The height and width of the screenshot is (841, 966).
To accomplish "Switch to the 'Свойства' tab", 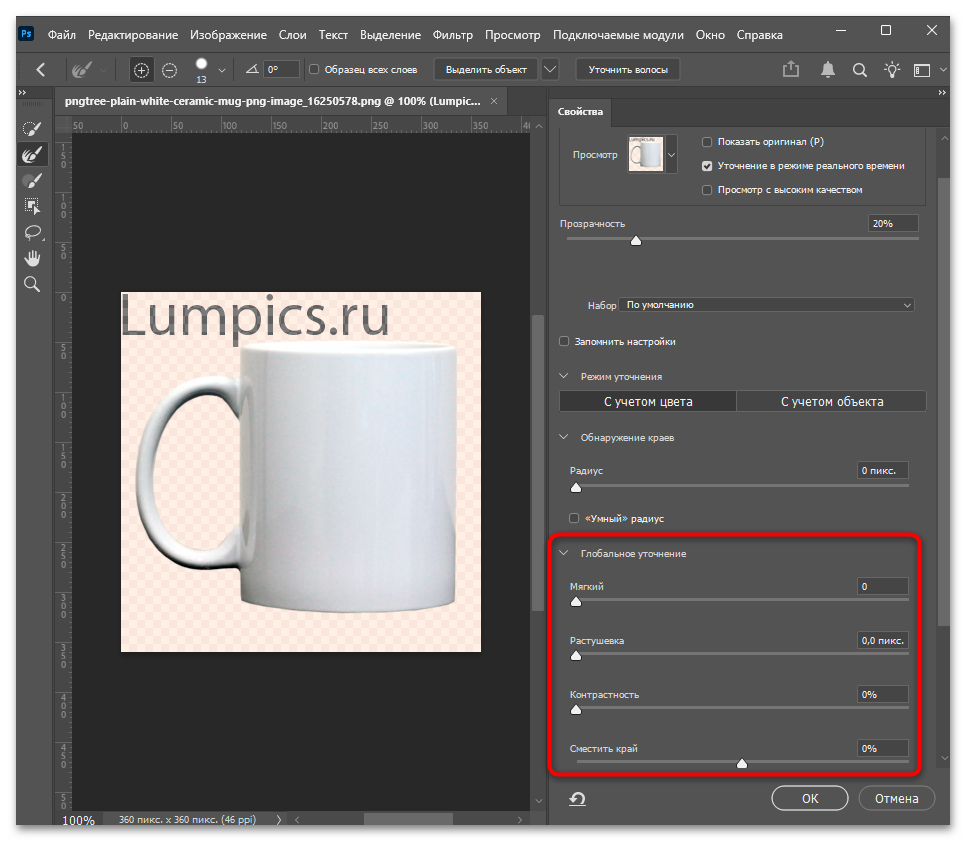I will (580, 112).
